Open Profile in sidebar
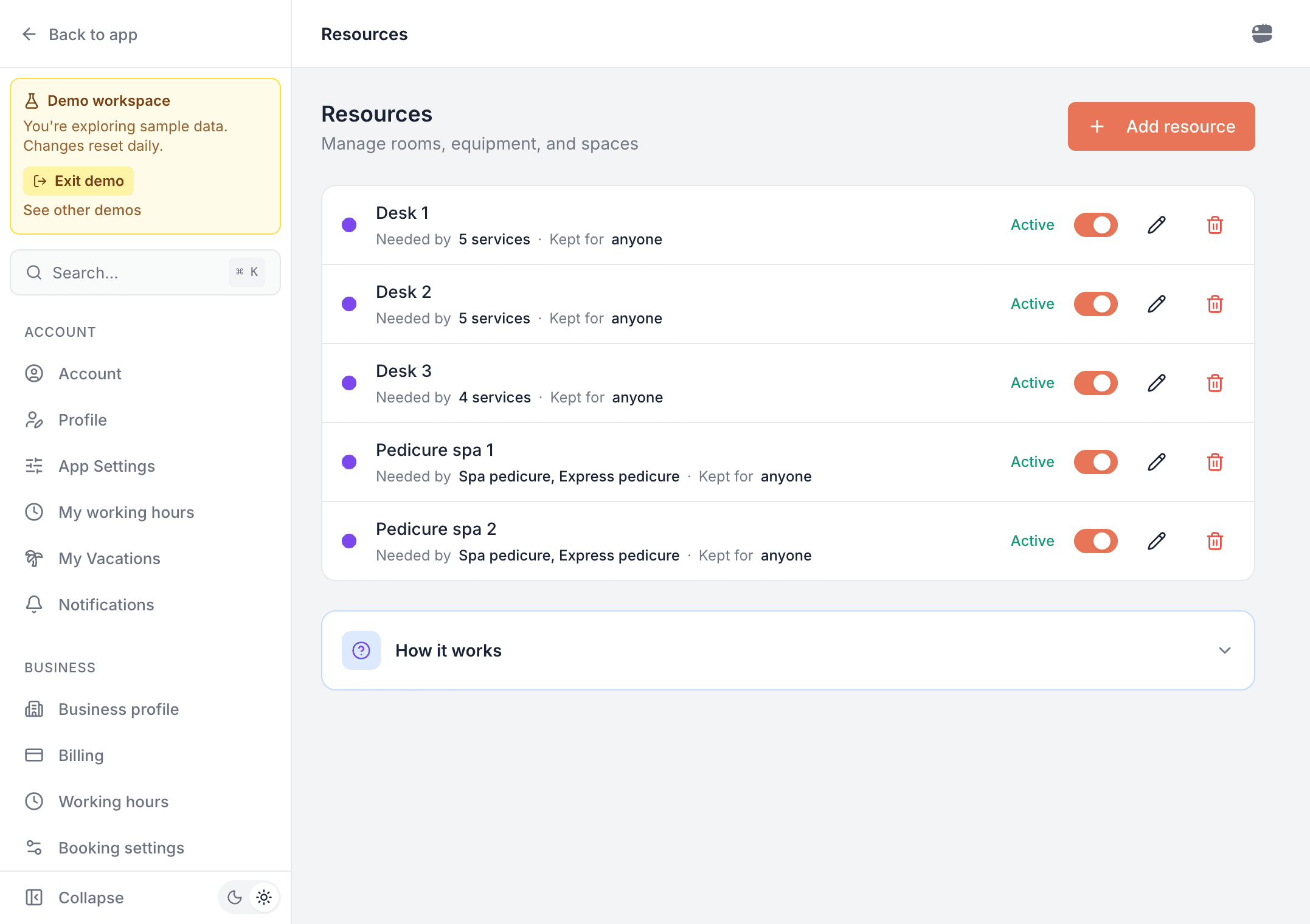Viewport: 1310px width, 924px height. pyautogui.click(x=145, y=419)
